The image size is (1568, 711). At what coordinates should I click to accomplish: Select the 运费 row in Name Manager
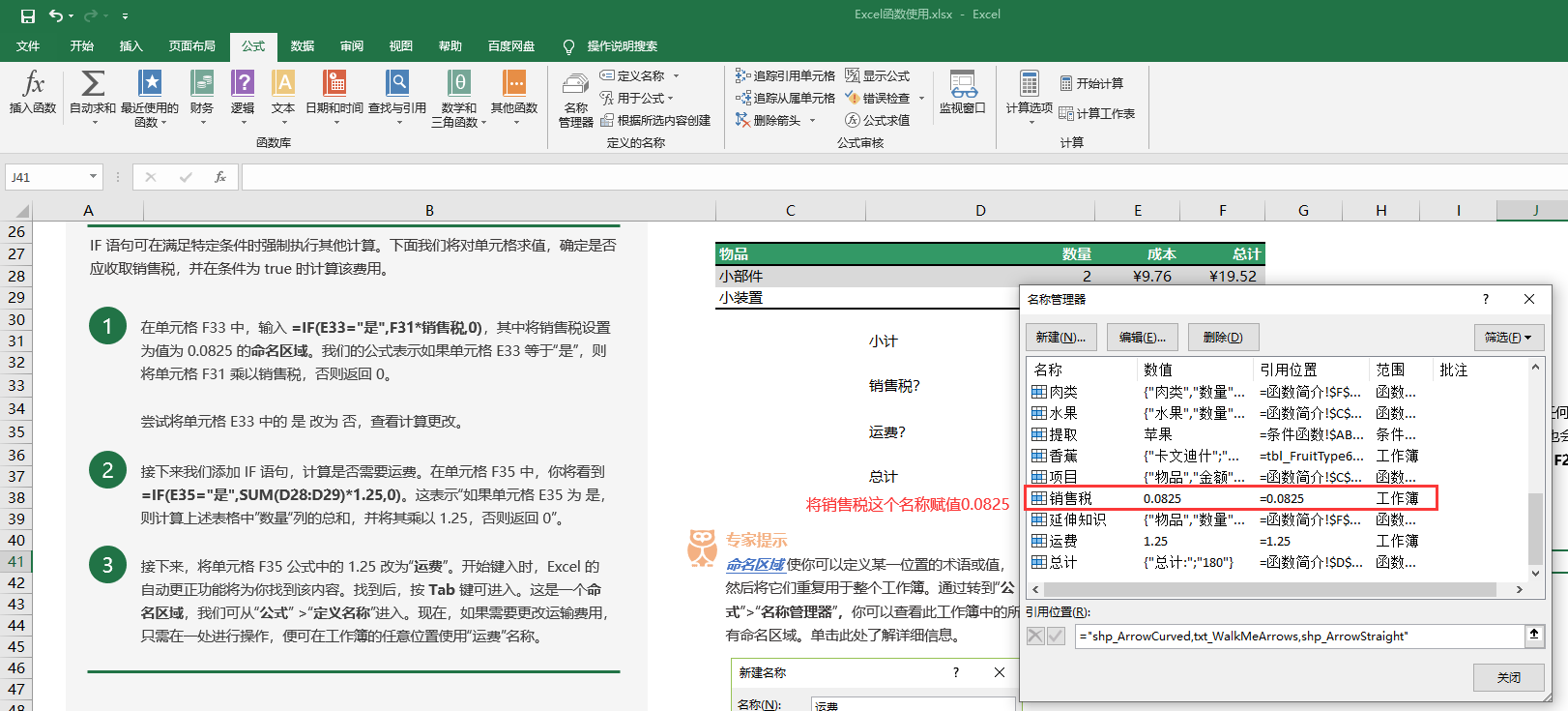tap(1231, 541)
